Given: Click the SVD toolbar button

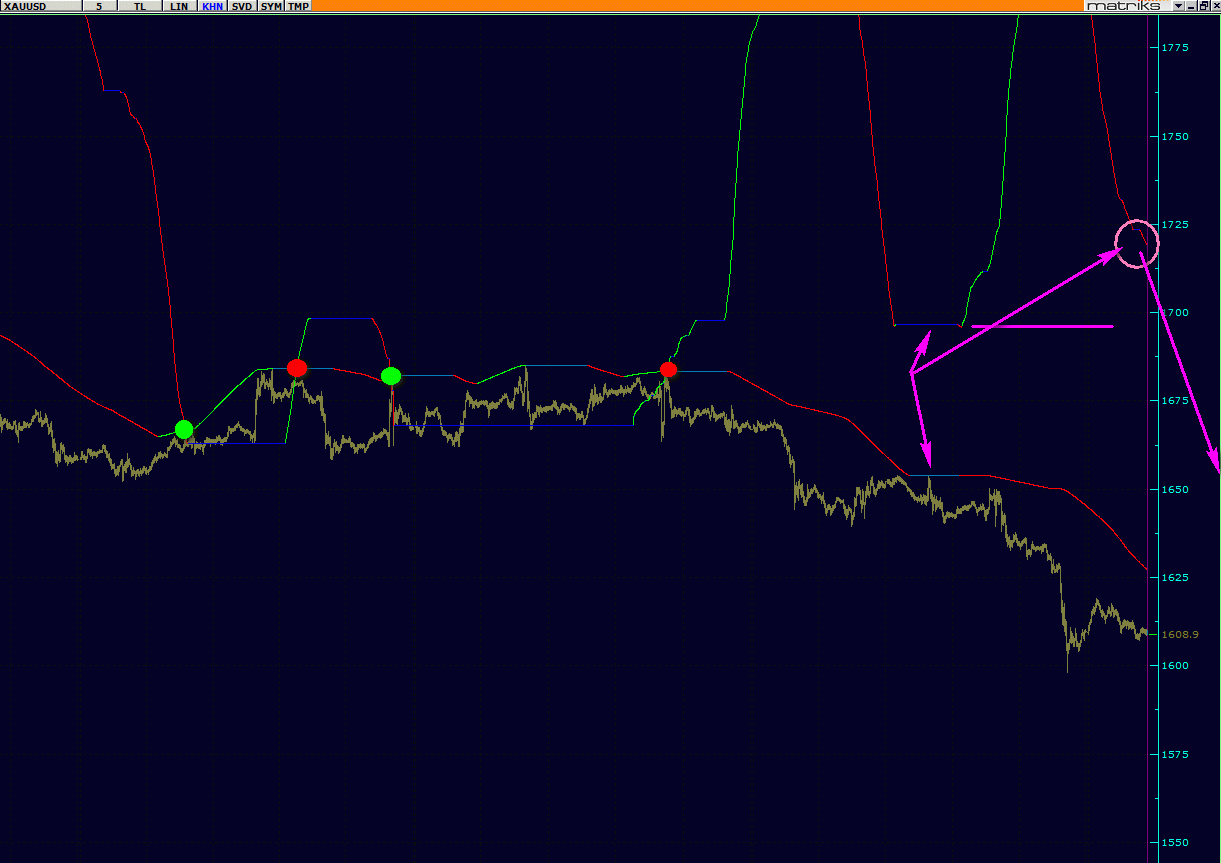Looking at the screenshot, I should pos(242,6).
